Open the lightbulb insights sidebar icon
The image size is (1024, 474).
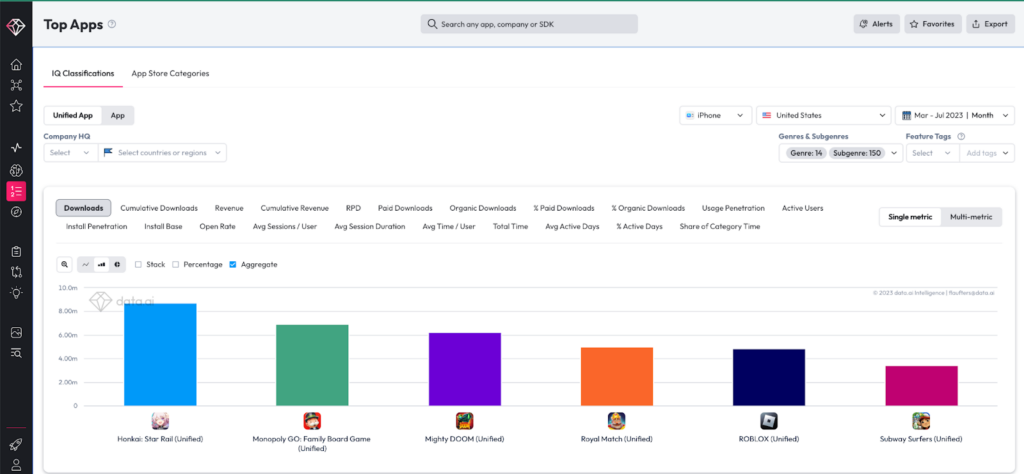coord(16,292)
